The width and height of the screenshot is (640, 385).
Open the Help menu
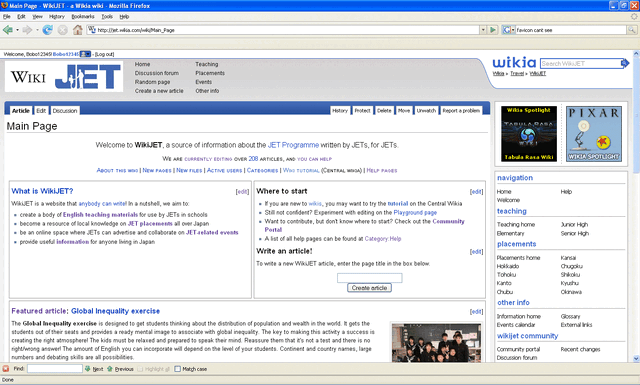tap(124, 17)
